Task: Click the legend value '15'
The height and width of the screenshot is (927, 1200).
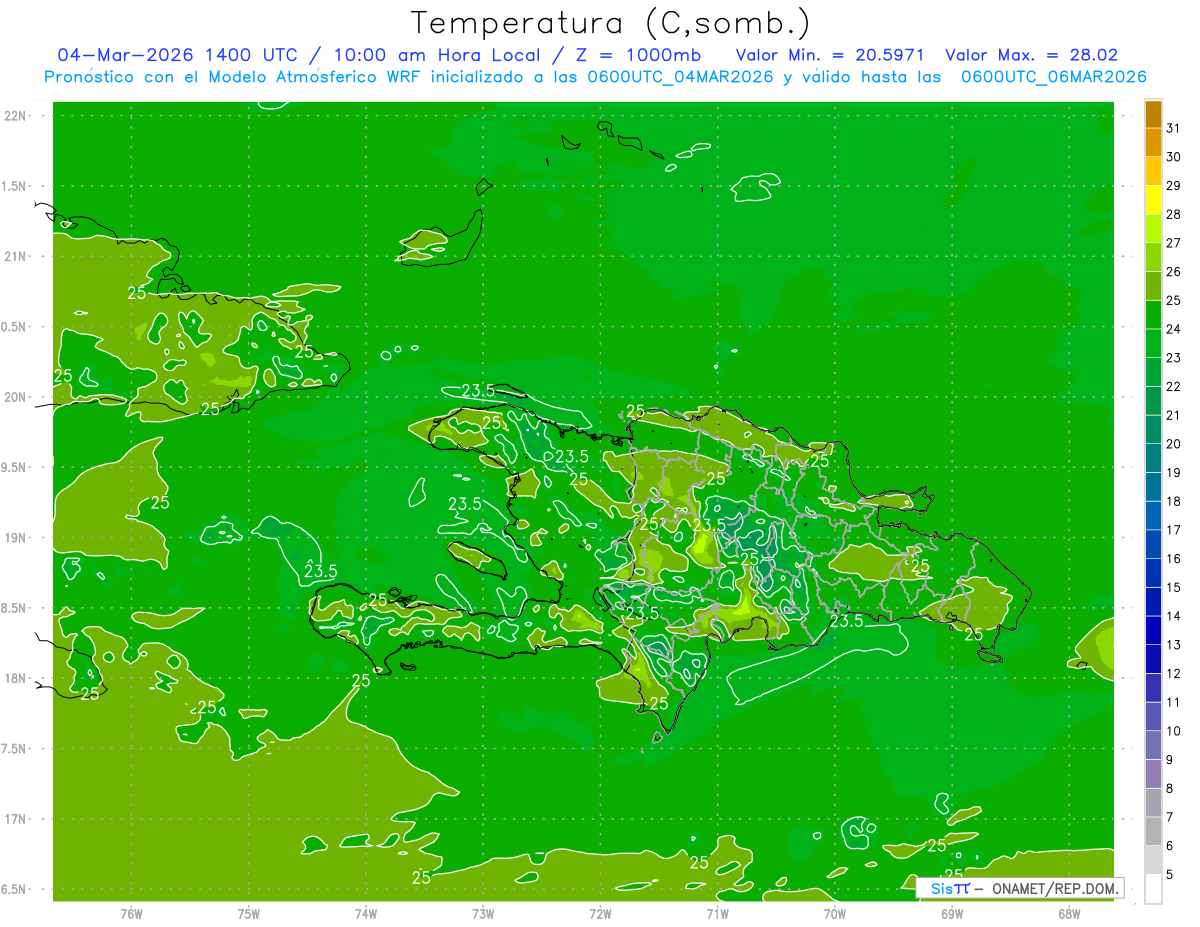Action: [x=1173, y=587]
